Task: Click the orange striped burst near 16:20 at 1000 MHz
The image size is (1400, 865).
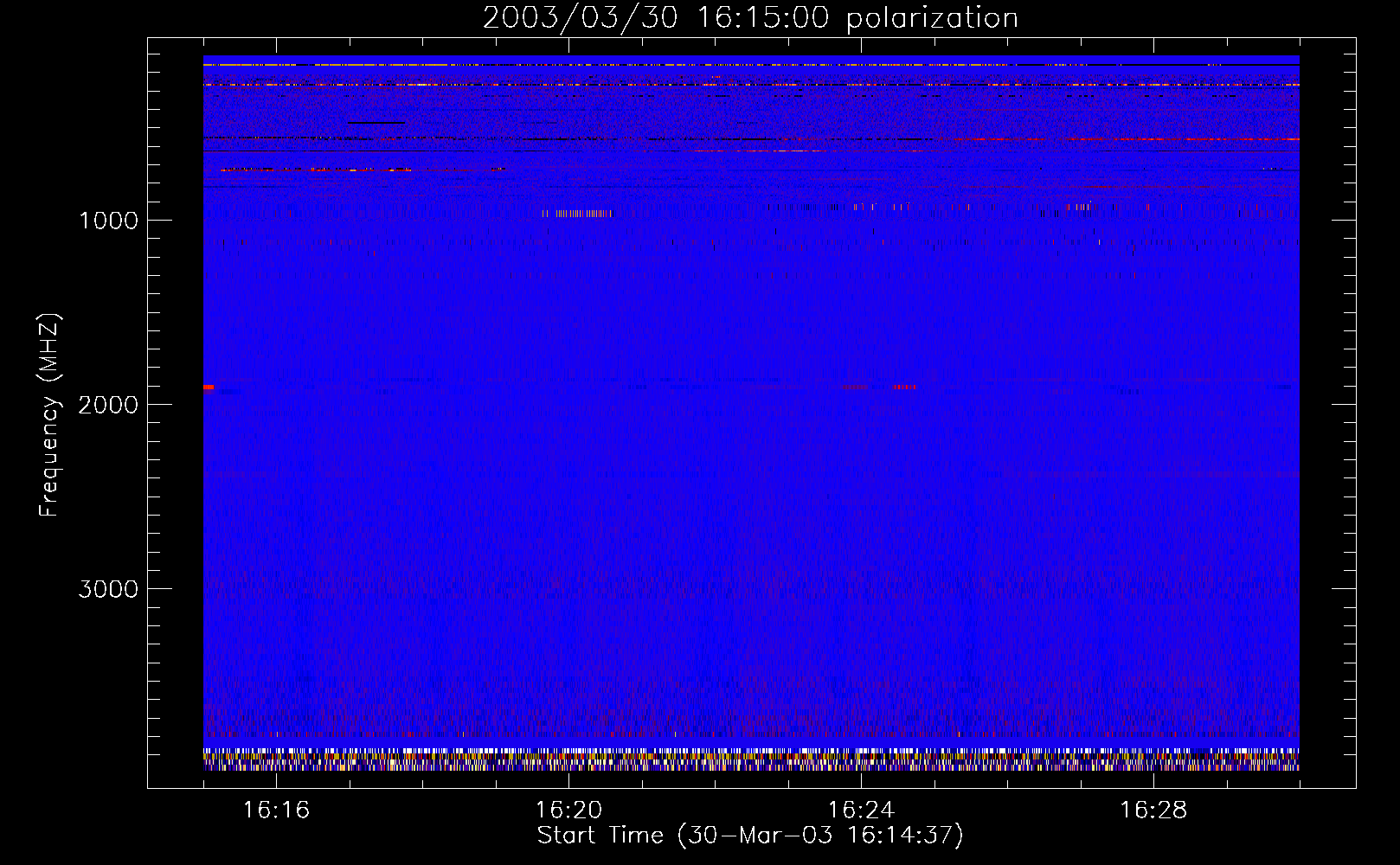Action: click(577, 213)
